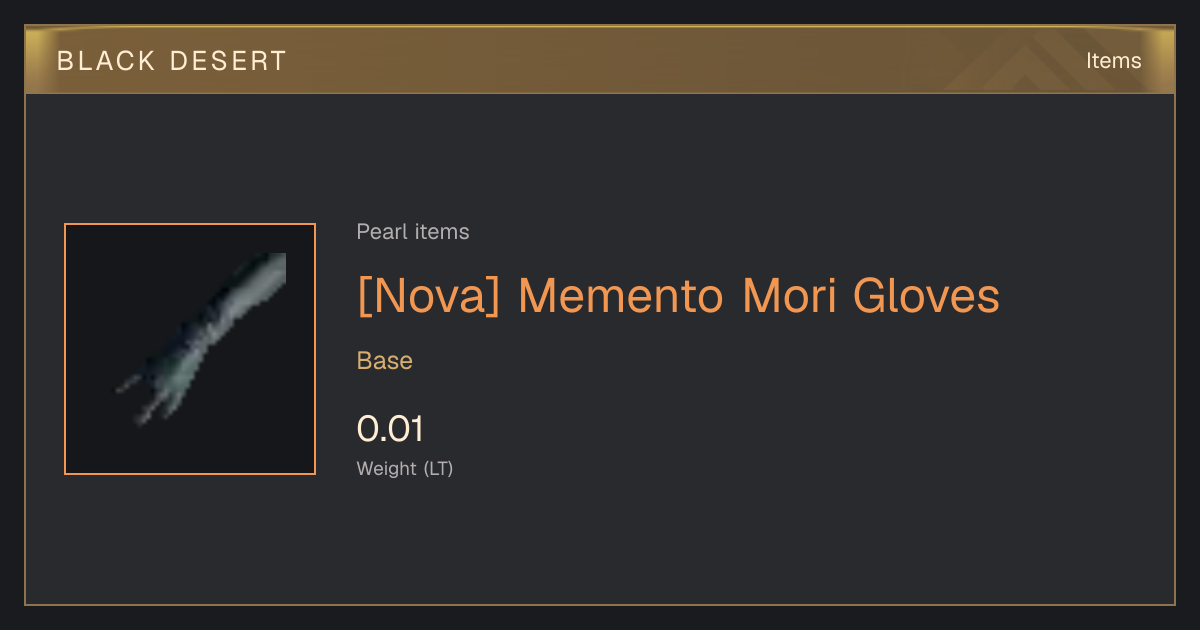Screen dimensions: 1200x630
Task: Open the Items link in header
Action: tap(1113, 61)
